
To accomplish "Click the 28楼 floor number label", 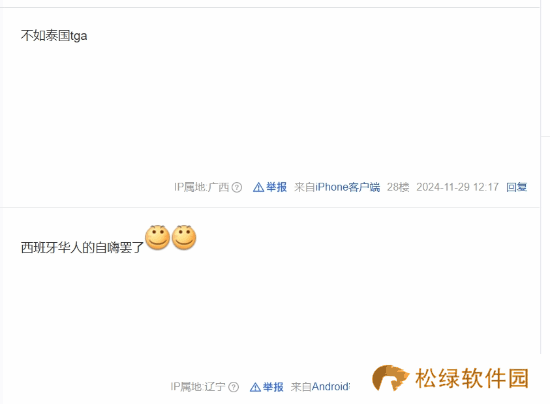I will 398,187.
